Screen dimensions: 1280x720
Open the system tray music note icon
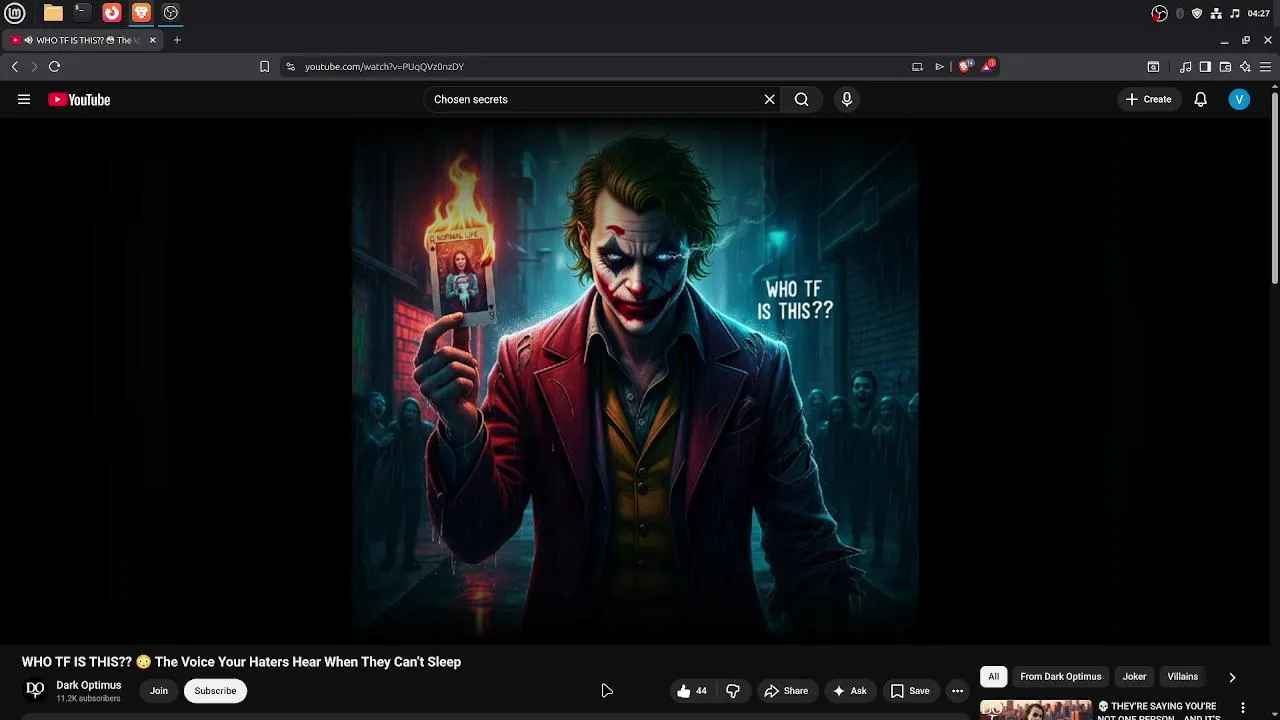[x=1234, y=13]
